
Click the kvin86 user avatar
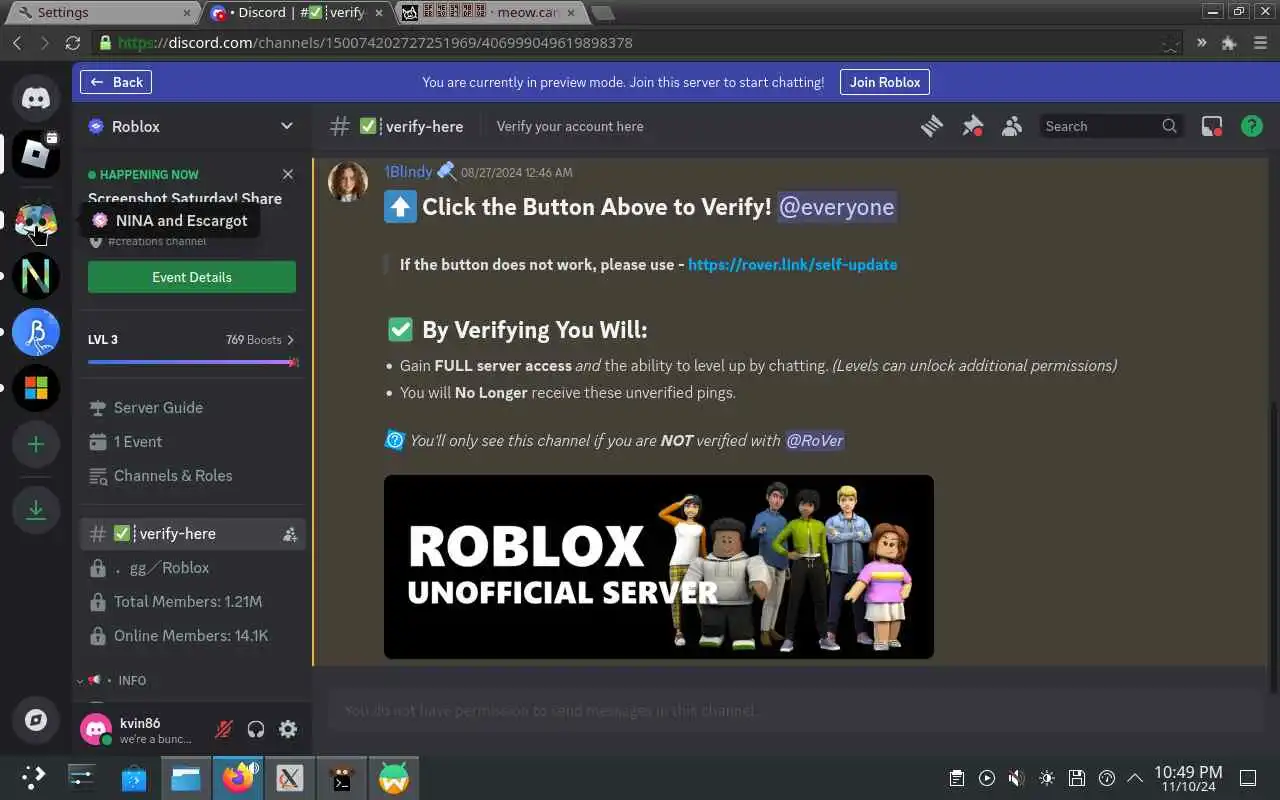[x=96, y=730]
